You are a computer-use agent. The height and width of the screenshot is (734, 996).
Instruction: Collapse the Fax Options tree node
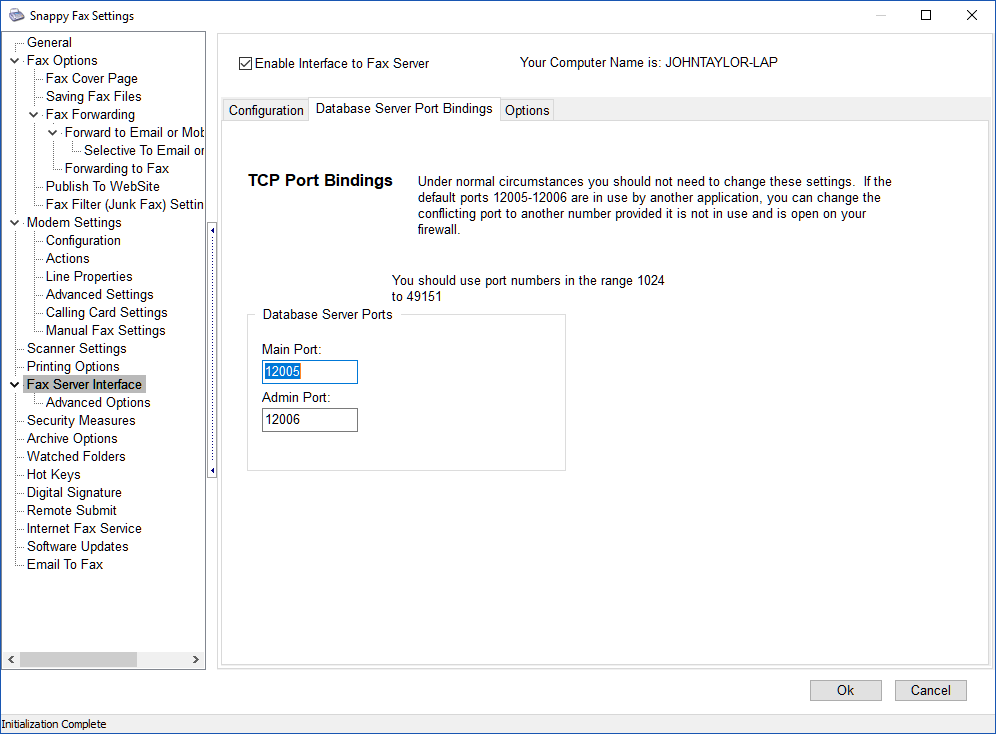click(14, 61)
